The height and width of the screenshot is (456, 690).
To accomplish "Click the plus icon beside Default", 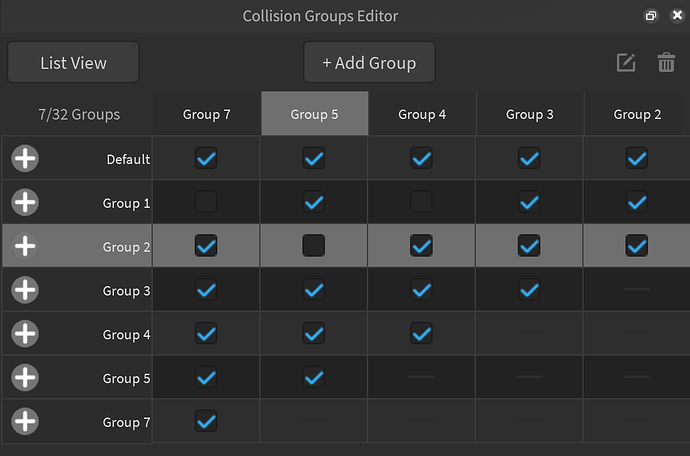I will click(25, 158).
